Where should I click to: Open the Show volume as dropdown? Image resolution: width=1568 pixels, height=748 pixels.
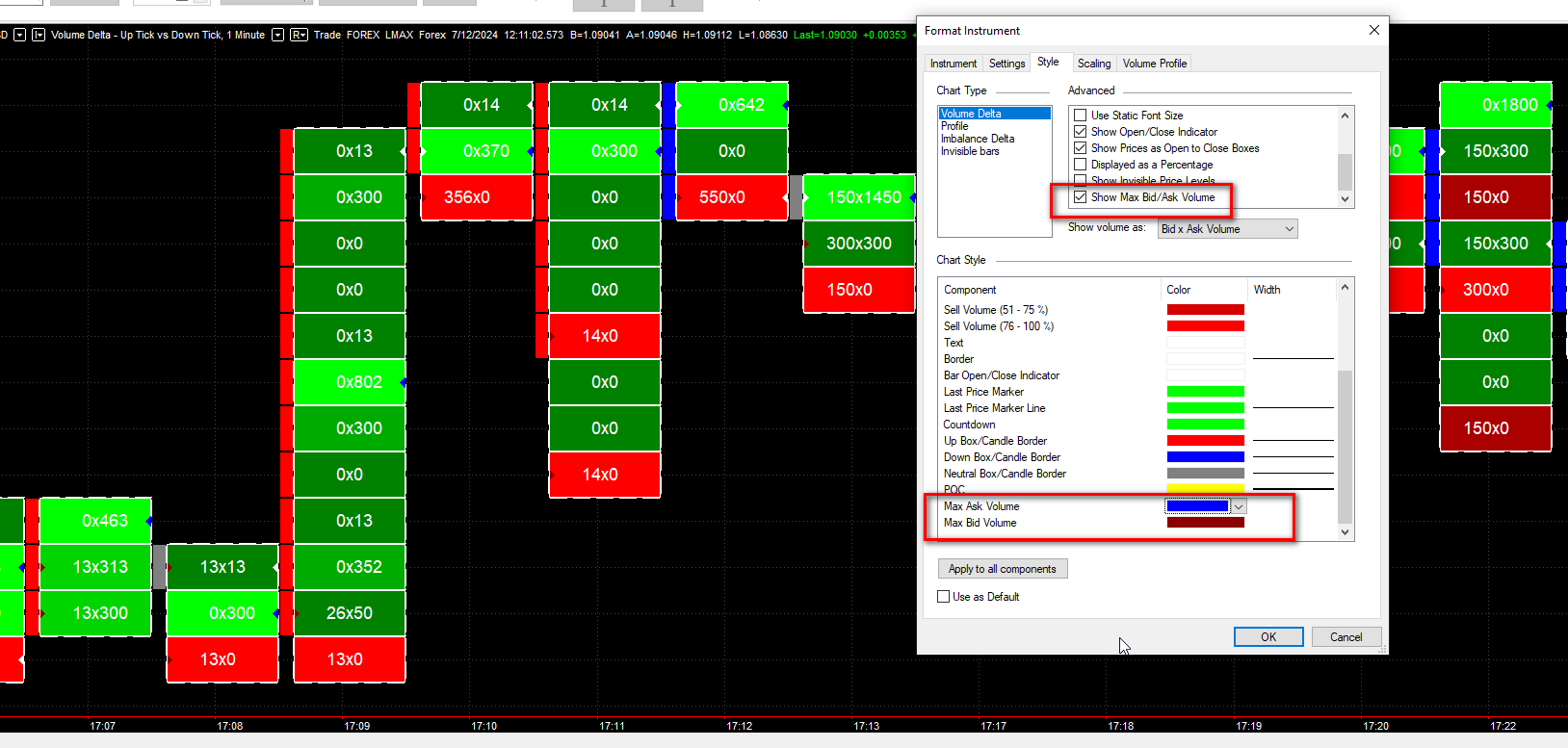point(1227,229)
